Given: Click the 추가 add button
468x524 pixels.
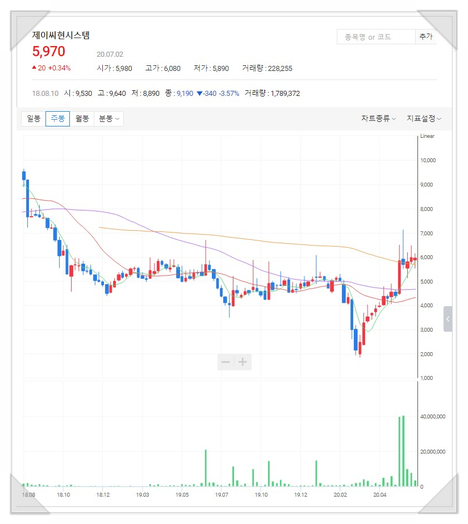Looking at the screenshot, I should [426, 37].
